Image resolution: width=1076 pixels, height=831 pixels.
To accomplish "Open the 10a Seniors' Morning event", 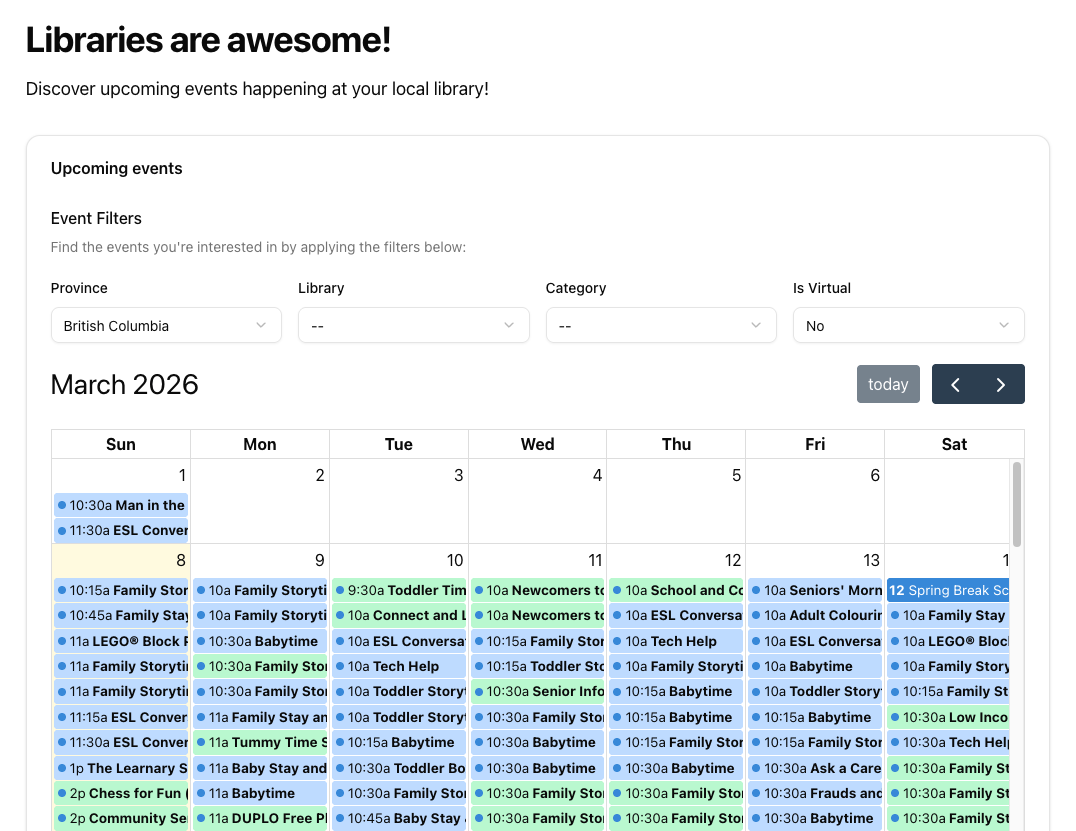I will (815, 590).
